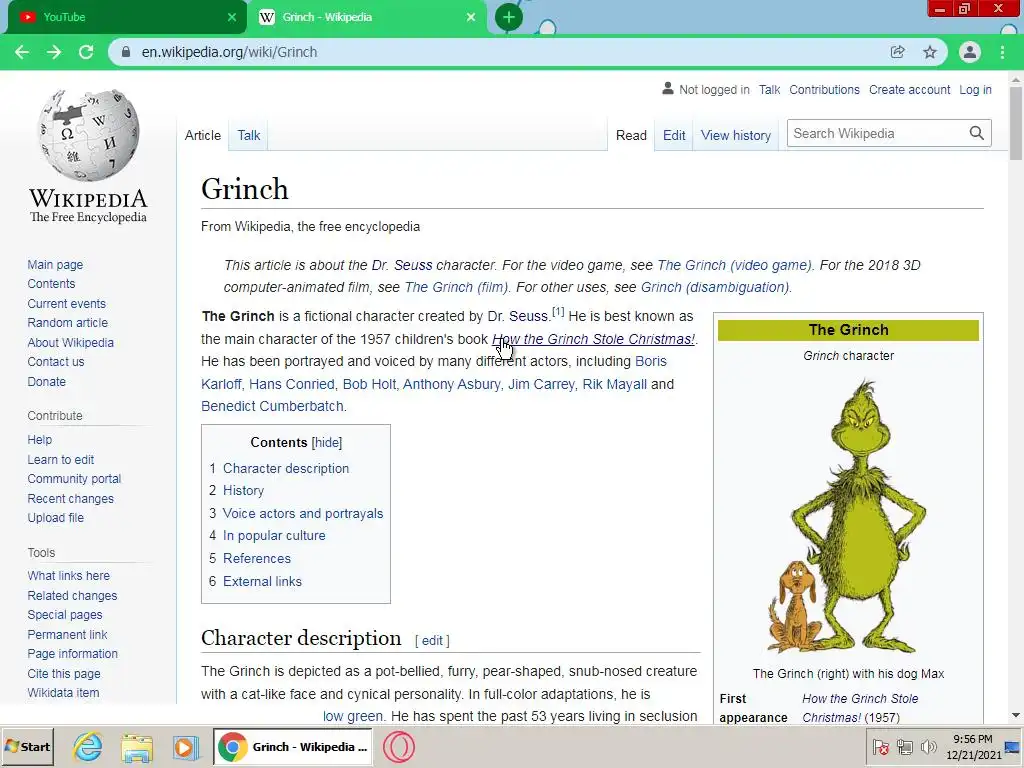Click the Start button
1024x768 pixels.
click(27, 746)
